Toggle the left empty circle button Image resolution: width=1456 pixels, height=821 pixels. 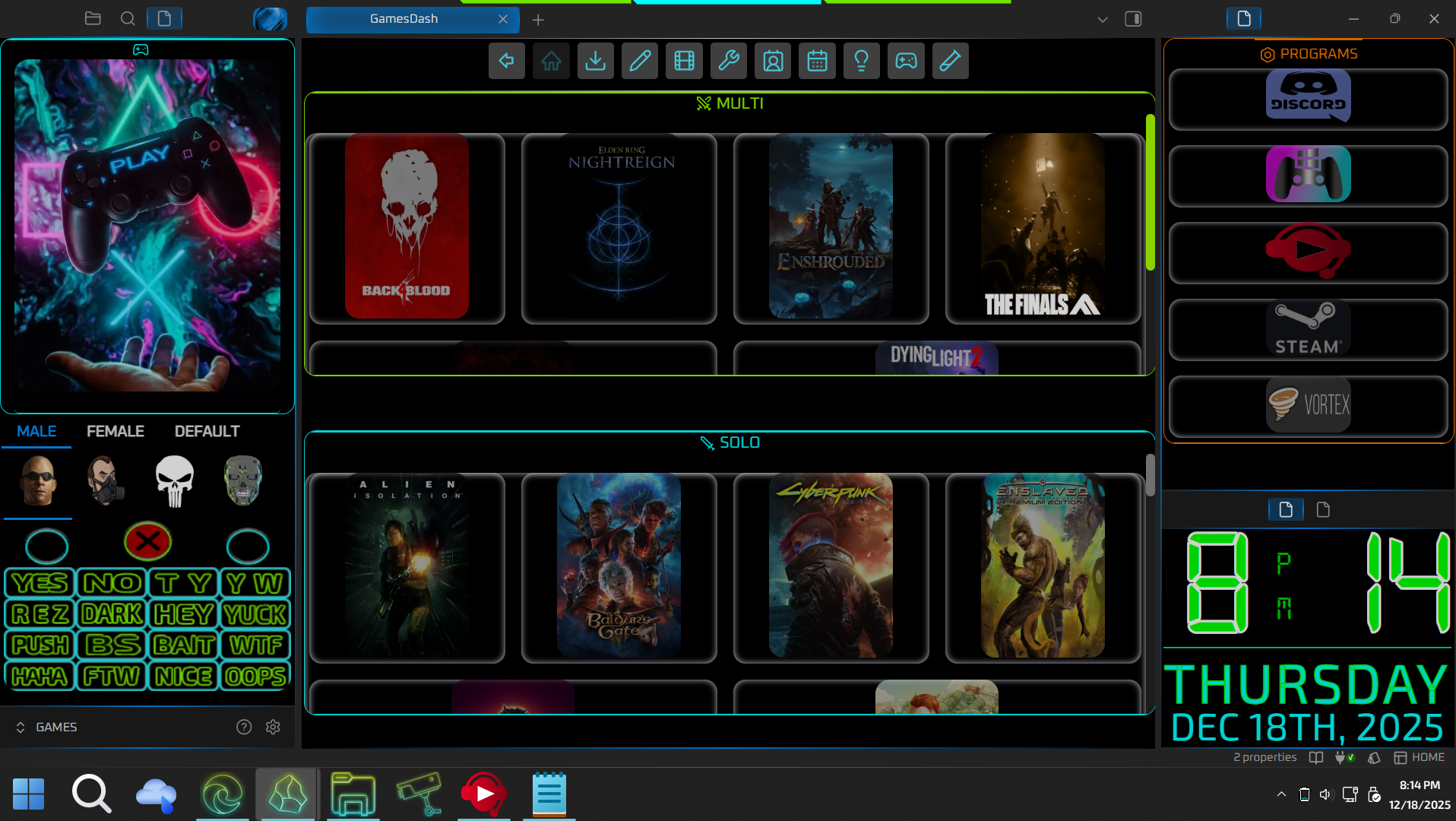pos(47,545)
